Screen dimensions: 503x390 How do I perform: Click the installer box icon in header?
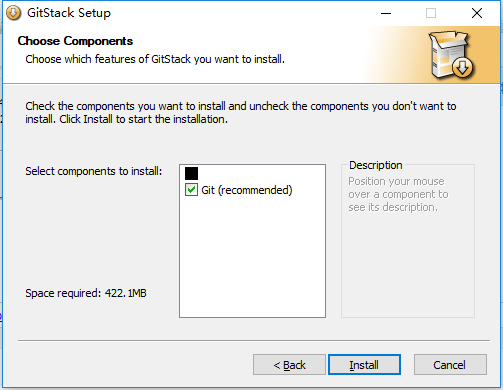coord(451,55)
